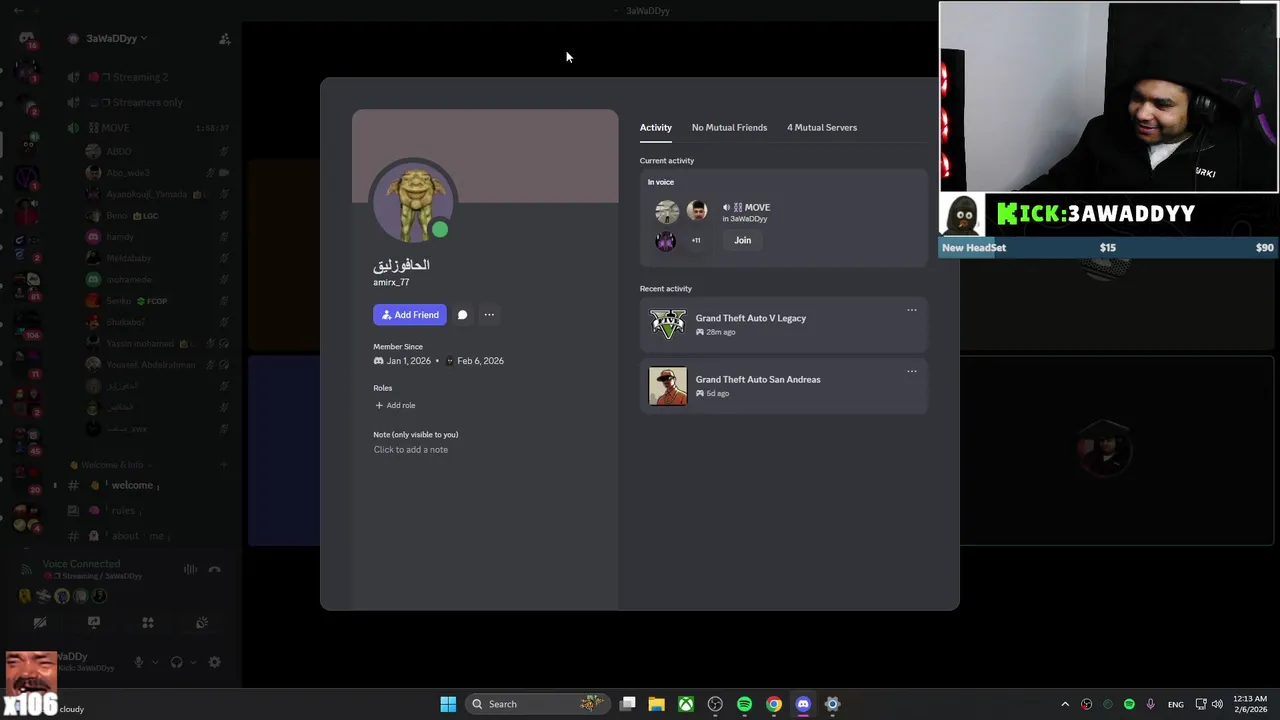Click the profile avatar of amirx_77
1280x720 pixels.
pos(414,202)
